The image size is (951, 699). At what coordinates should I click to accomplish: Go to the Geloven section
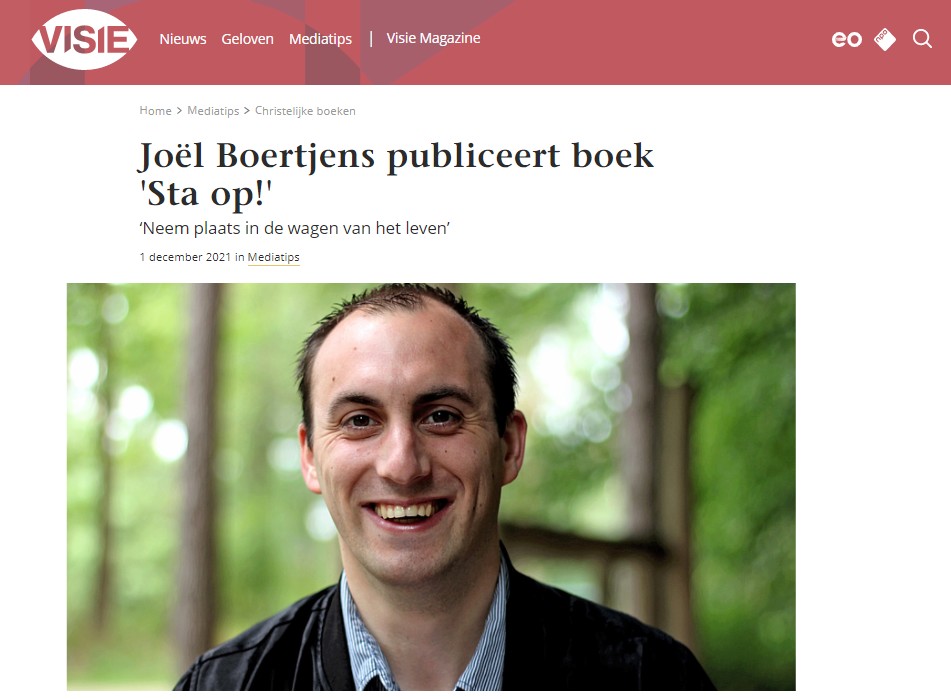(247, 39)
